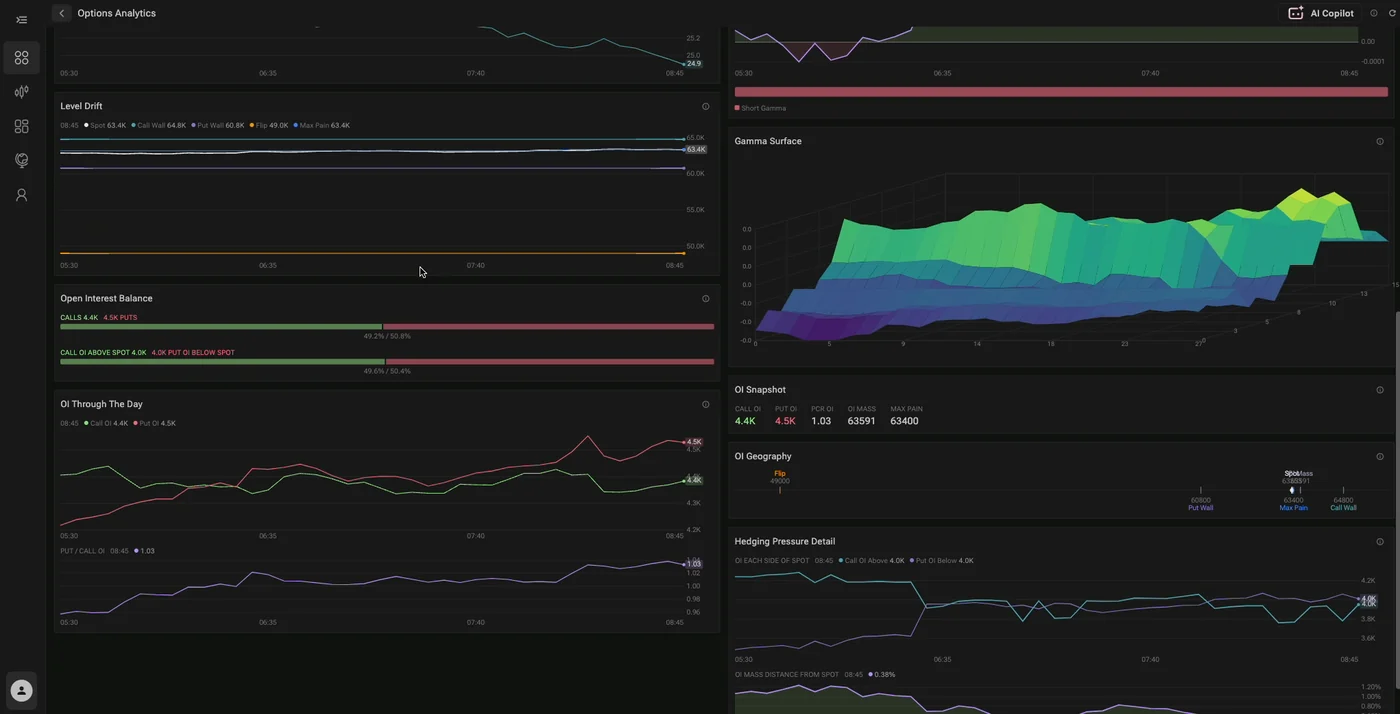
Task: Show info for the Gamma Surface panel
Action: click(1380, 141)
